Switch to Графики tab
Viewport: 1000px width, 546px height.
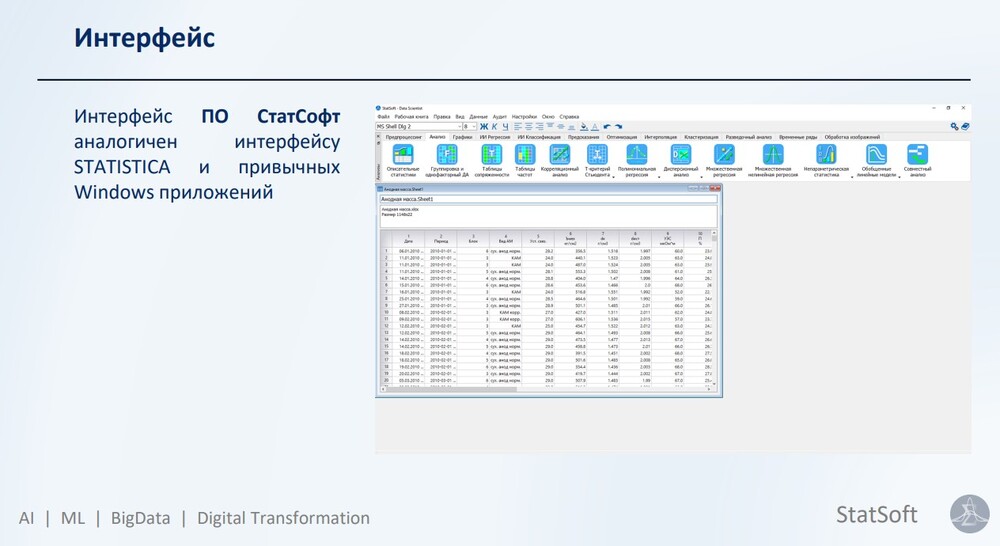click(x=462, y=137)
